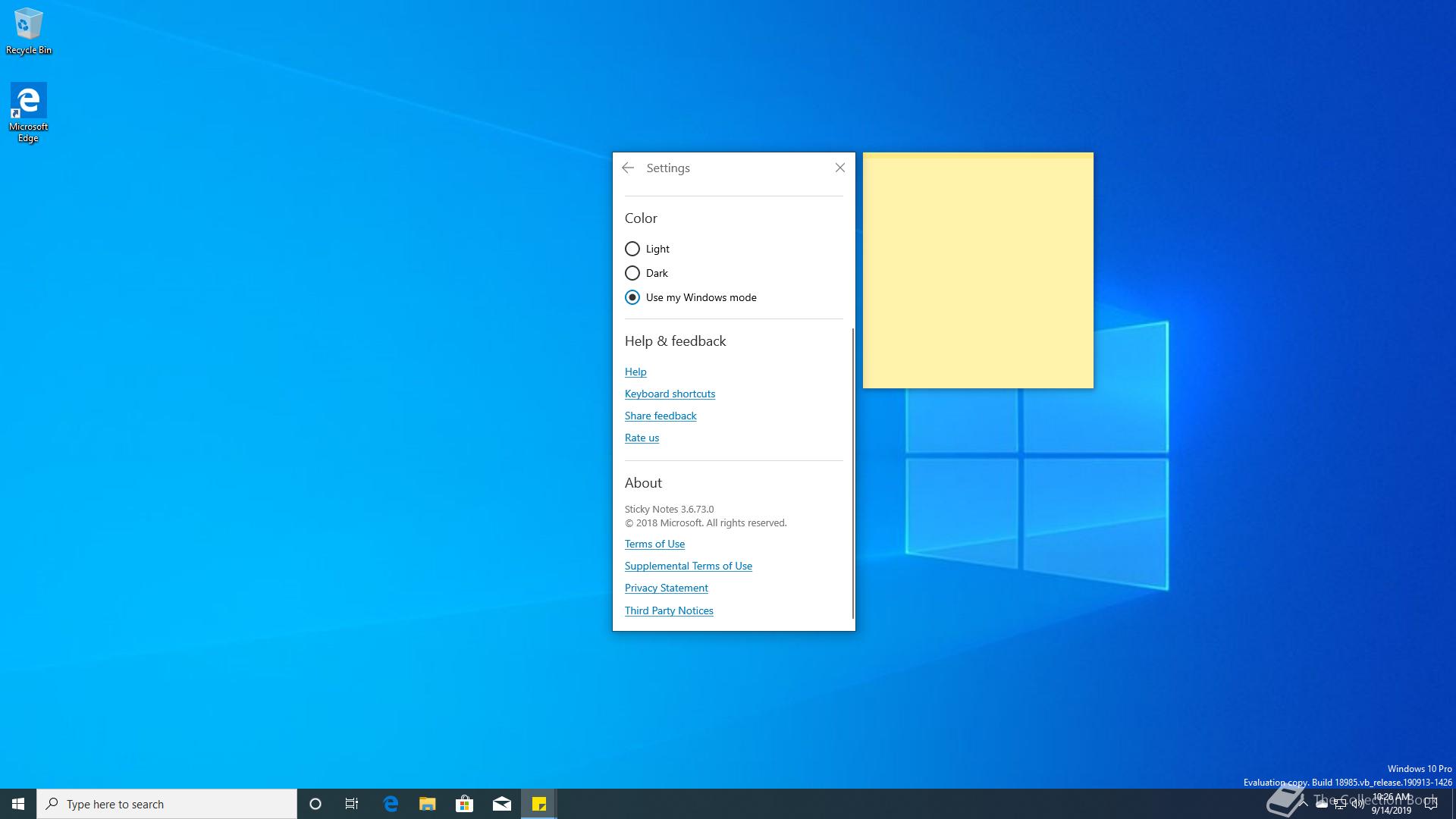Image resolution: width=1456 pixels, height=819 pixels.
Task: Select the Microsoft Edge desktop shortcut
Action: coord(29,112)
